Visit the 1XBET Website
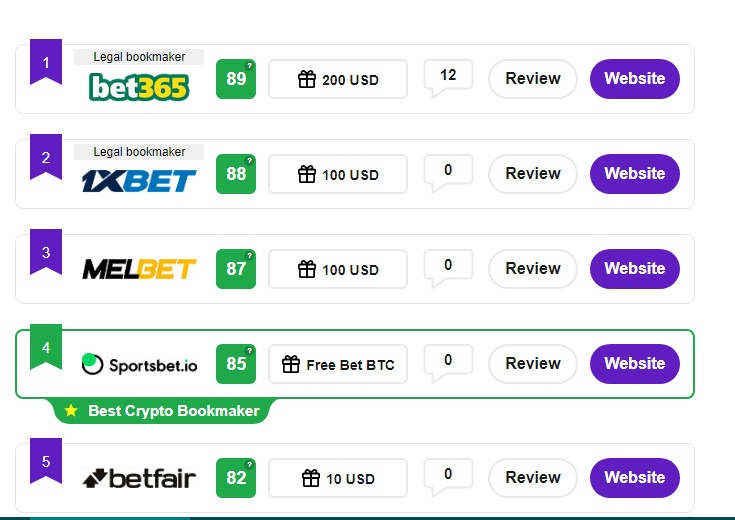The height and width of the screenshot is (520, 735). [x=635, y=174]
